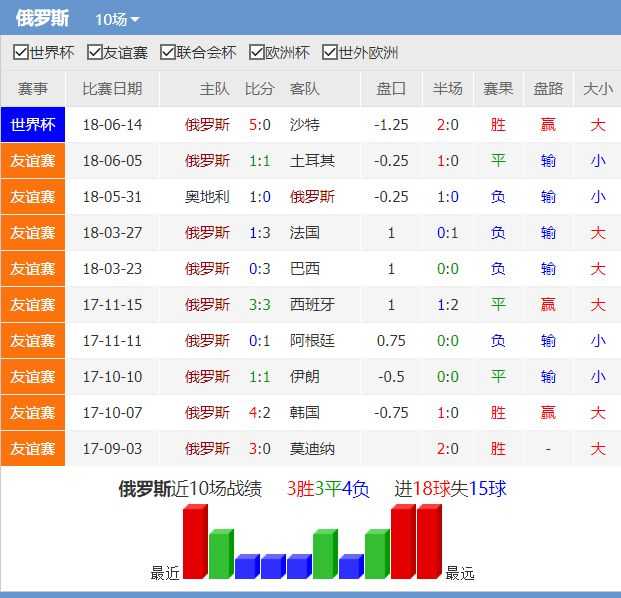The width and height of the screenshot is (621, 598).
Task: Uncheck the 世外欧洲 checkbox
Action: click(329, 53)
